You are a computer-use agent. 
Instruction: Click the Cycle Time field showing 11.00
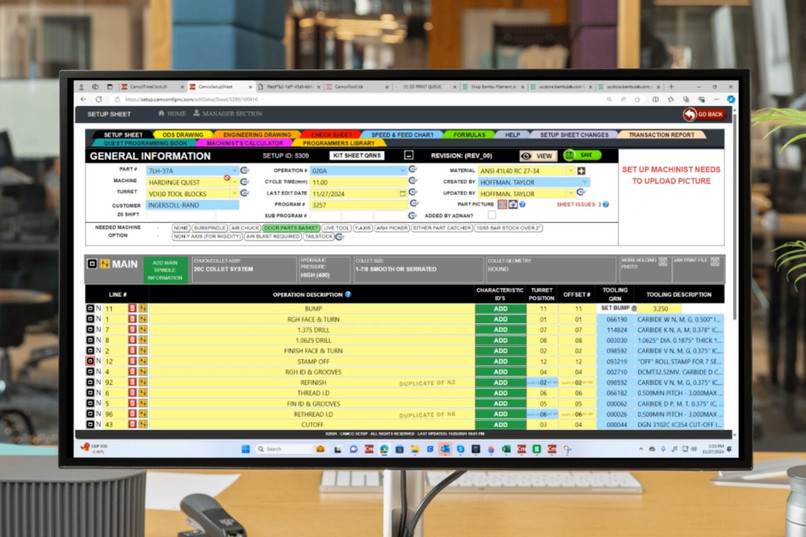[x=358, y=182]
